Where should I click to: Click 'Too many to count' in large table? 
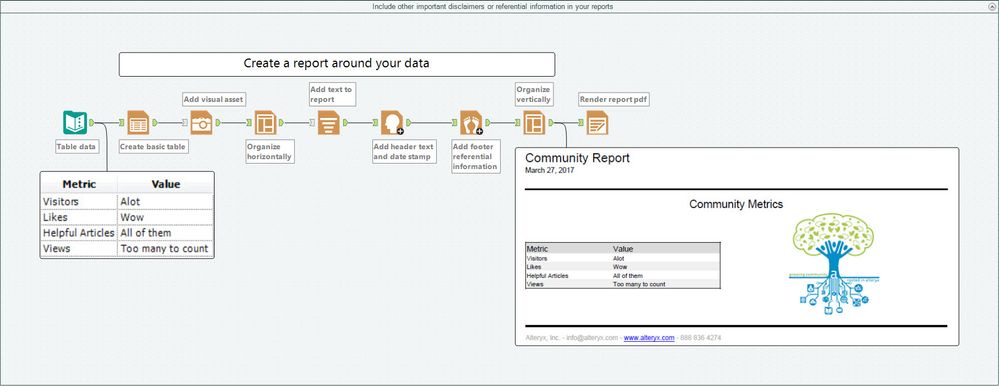click(166, 248)
